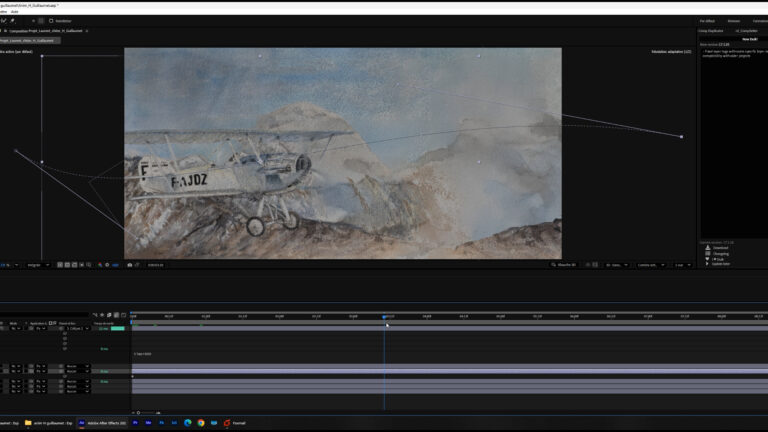Click the current time indicator playhead
Screen dimensions: 768x432
(x=384, y=317)
